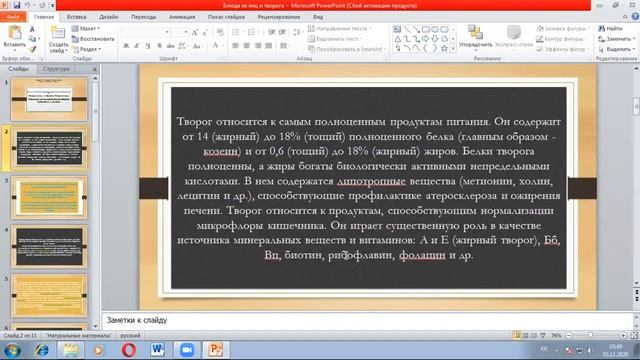Decrease list indent level
The width and height of the screenshot is (640, 360).
pos(271,32)
